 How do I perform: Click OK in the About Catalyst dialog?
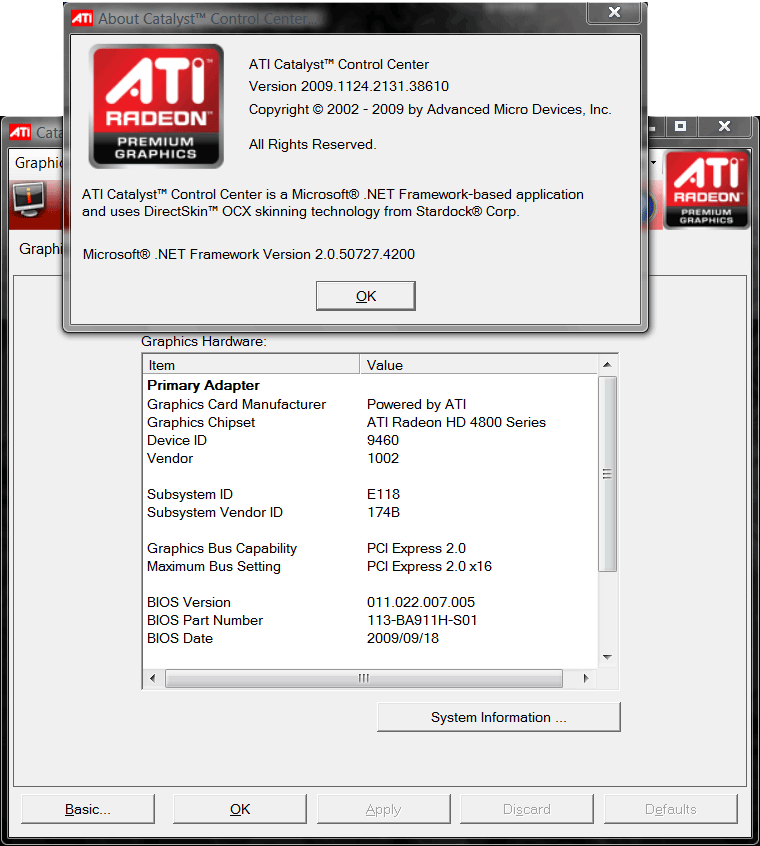(366, 296)
